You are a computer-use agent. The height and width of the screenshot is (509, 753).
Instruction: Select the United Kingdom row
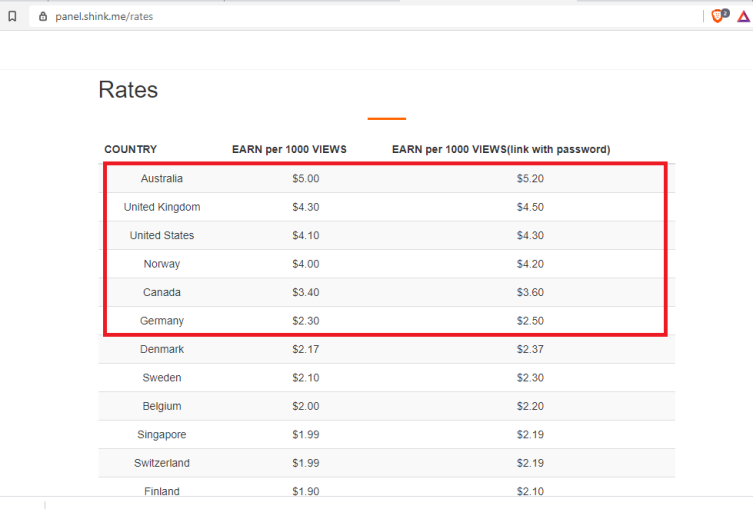pos(387,207)
